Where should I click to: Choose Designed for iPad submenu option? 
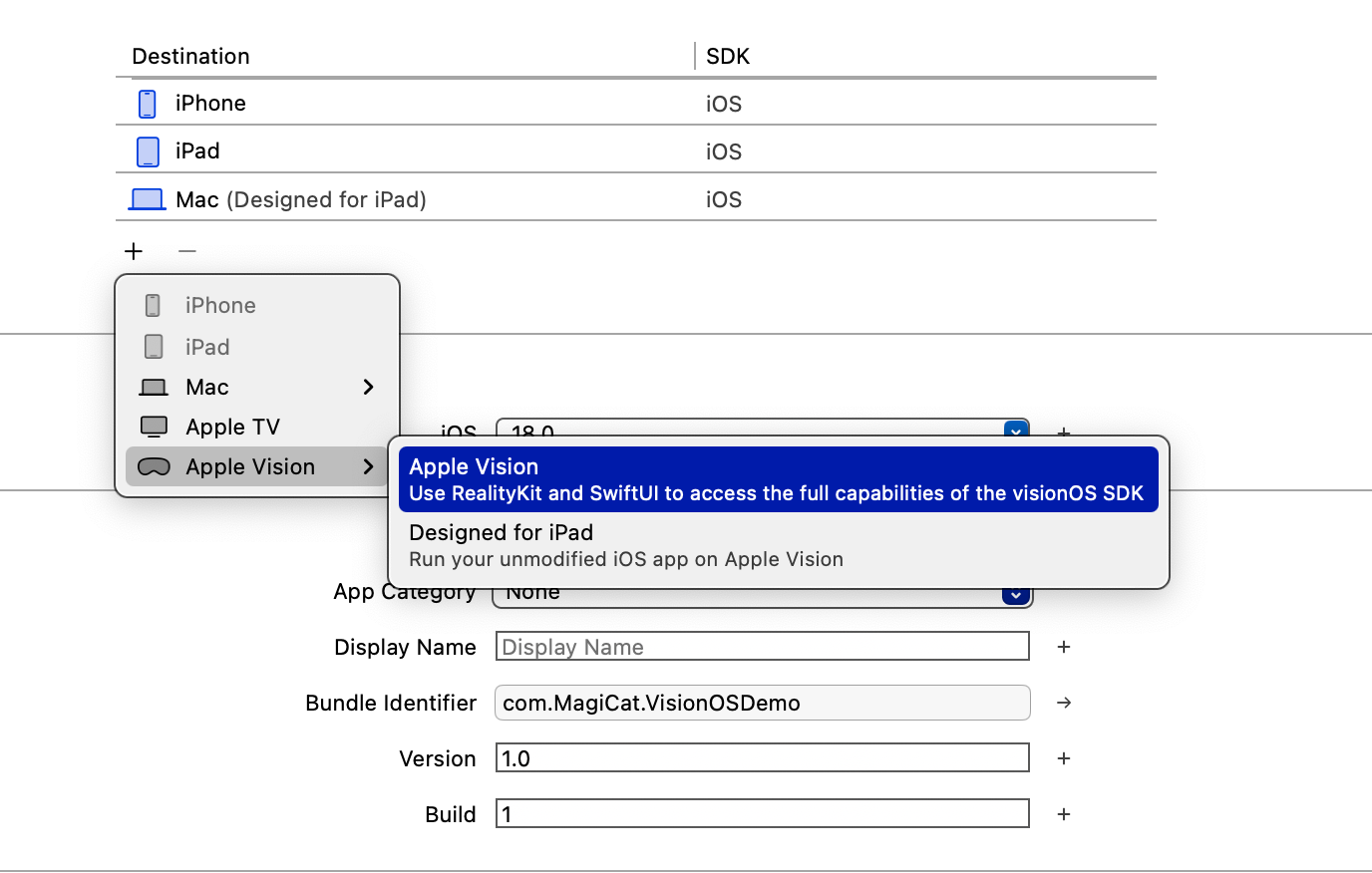pyautogui.click(x=779, y=545)
